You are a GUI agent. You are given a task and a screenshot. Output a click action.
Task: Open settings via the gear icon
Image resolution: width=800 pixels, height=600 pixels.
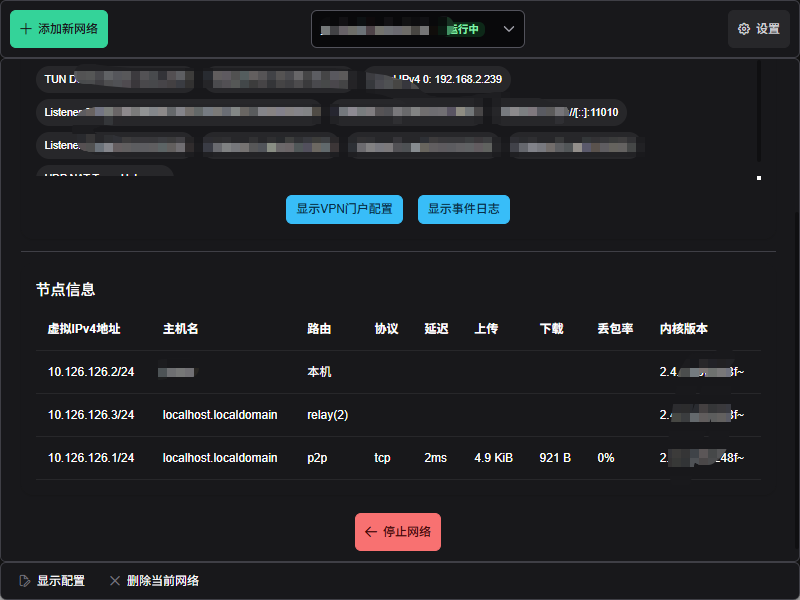744,29
